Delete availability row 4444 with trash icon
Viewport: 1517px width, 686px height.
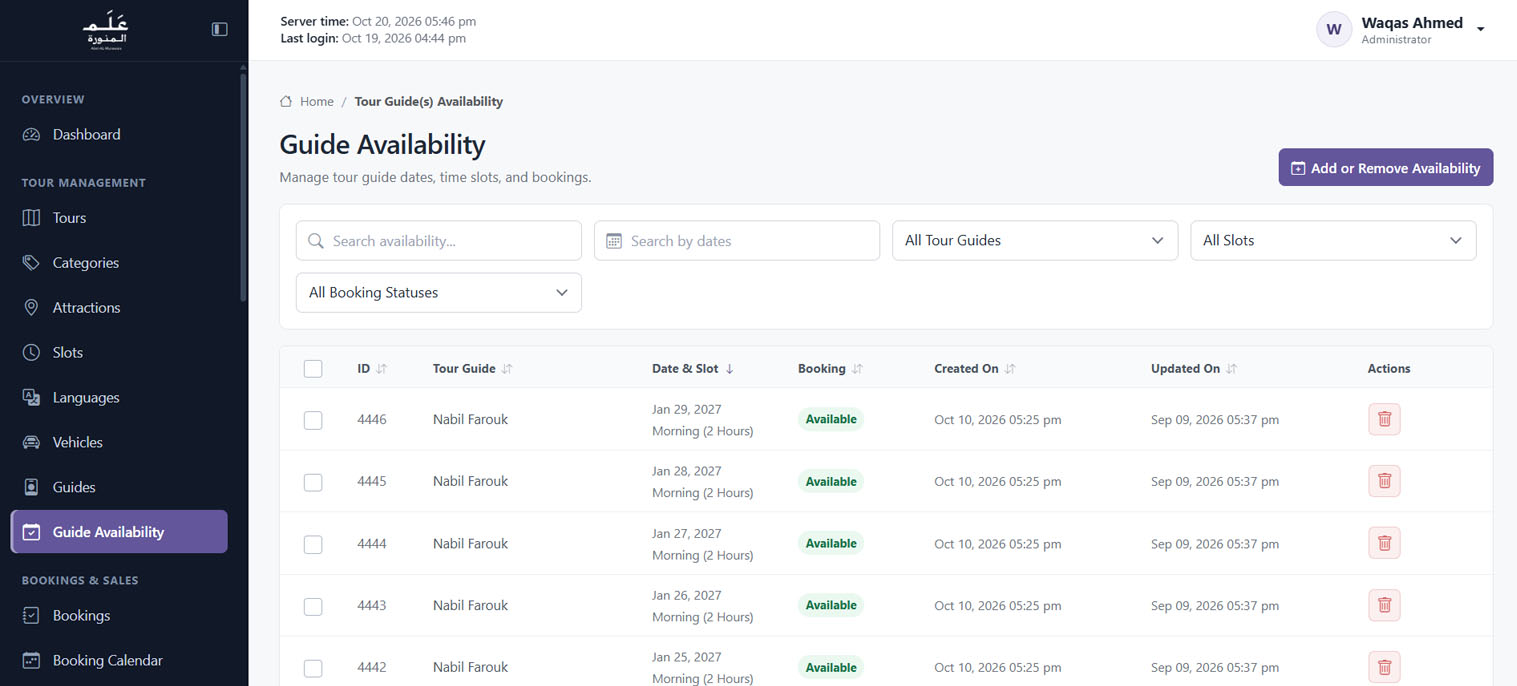pyautogui.click(x=1384, y=543)
